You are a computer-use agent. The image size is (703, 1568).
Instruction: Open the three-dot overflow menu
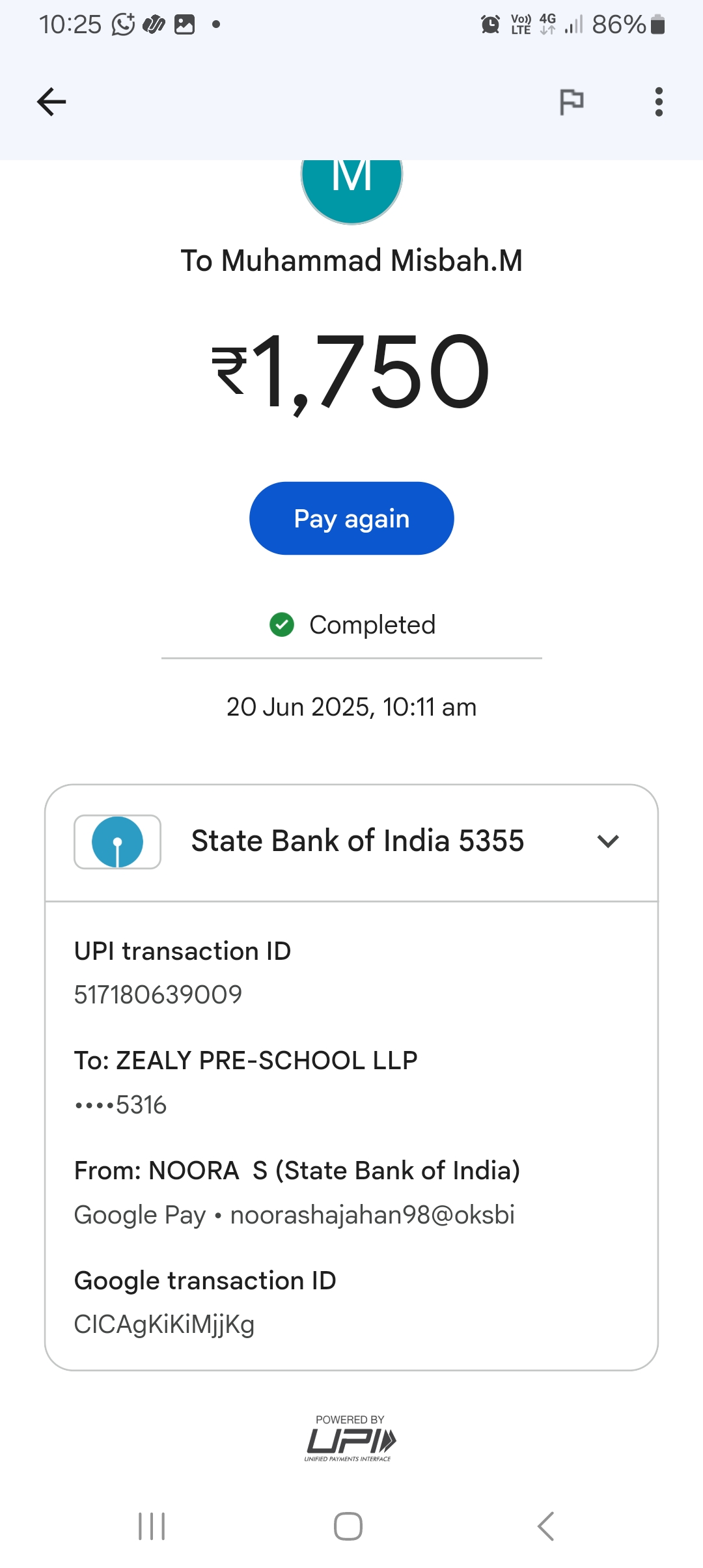pos(659,102)
